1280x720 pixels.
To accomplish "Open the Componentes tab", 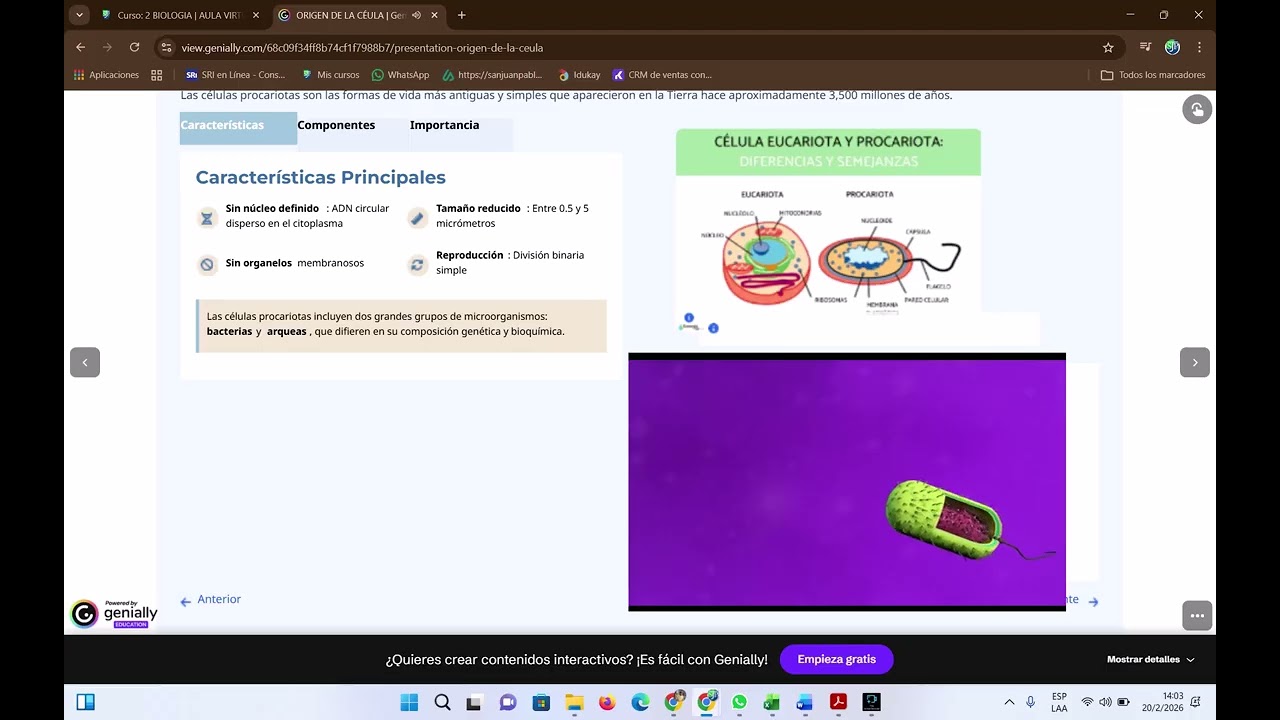I will (336, 126).
